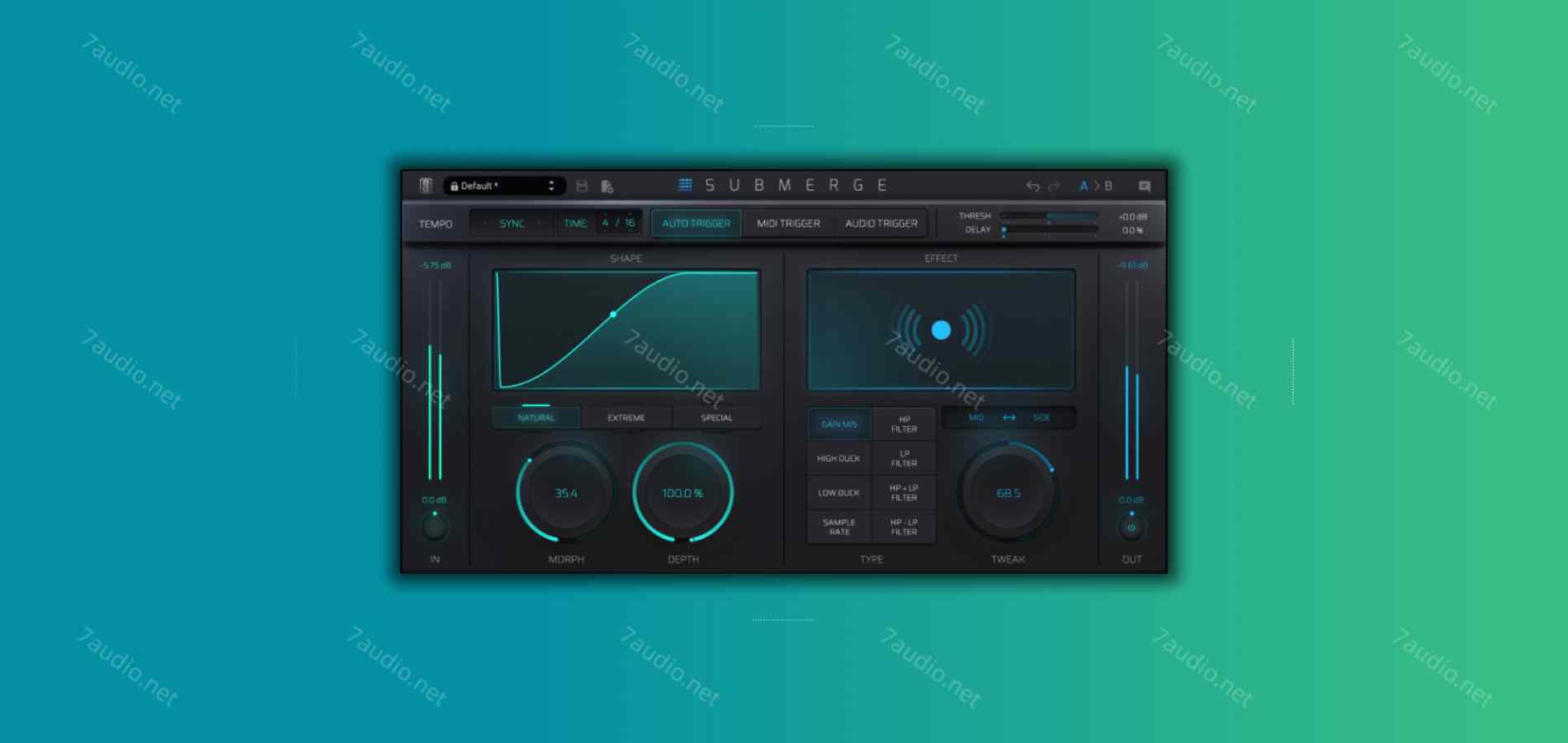Click the -5.75 dB input peak readout
The image size is (1568, 743).
click(x=435, y=266)
